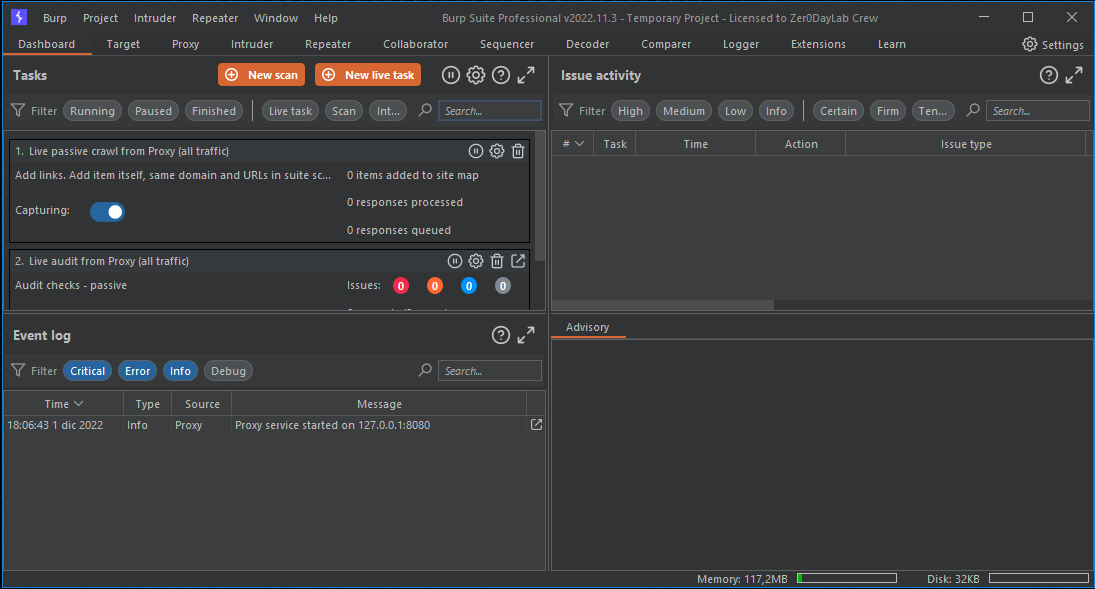Viewport: 1095px width, 589px height.
Task: Delete the Live passive crawl task
Action: [x=518, y=151]
